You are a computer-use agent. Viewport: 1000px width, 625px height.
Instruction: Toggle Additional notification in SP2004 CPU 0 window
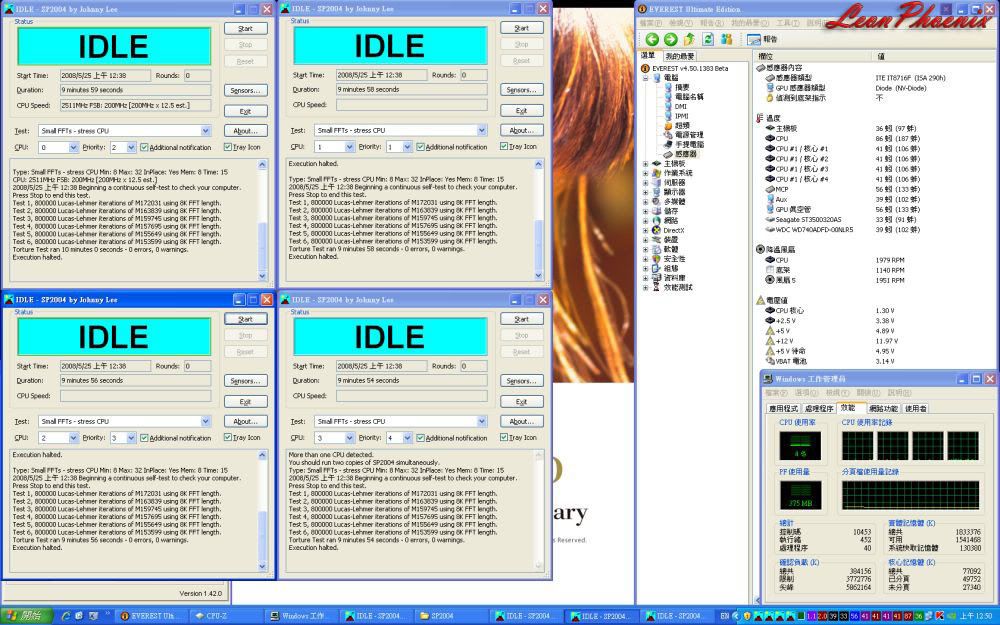coord(144,147)
